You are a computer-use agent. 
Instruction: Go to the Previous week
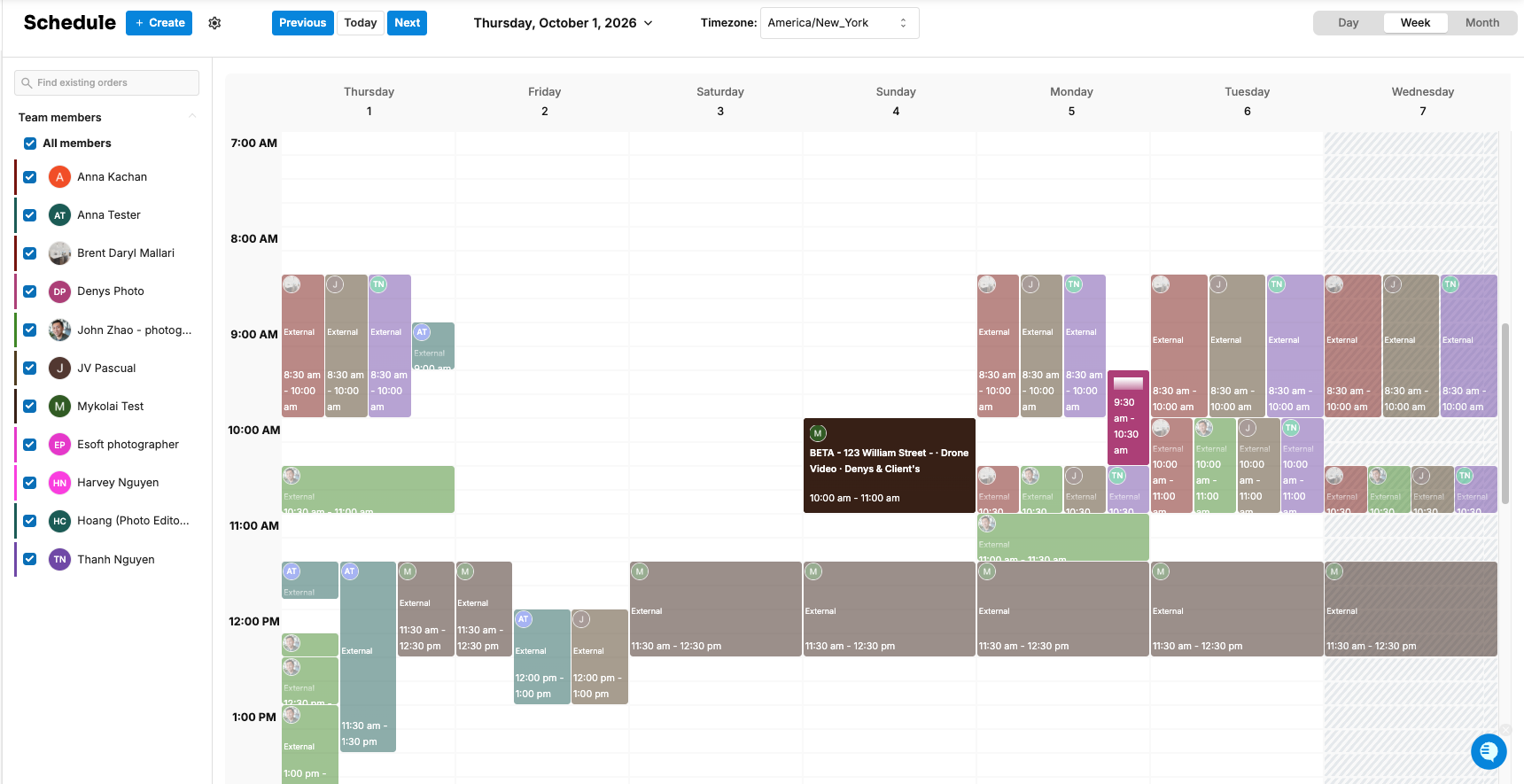click(302, 23)
